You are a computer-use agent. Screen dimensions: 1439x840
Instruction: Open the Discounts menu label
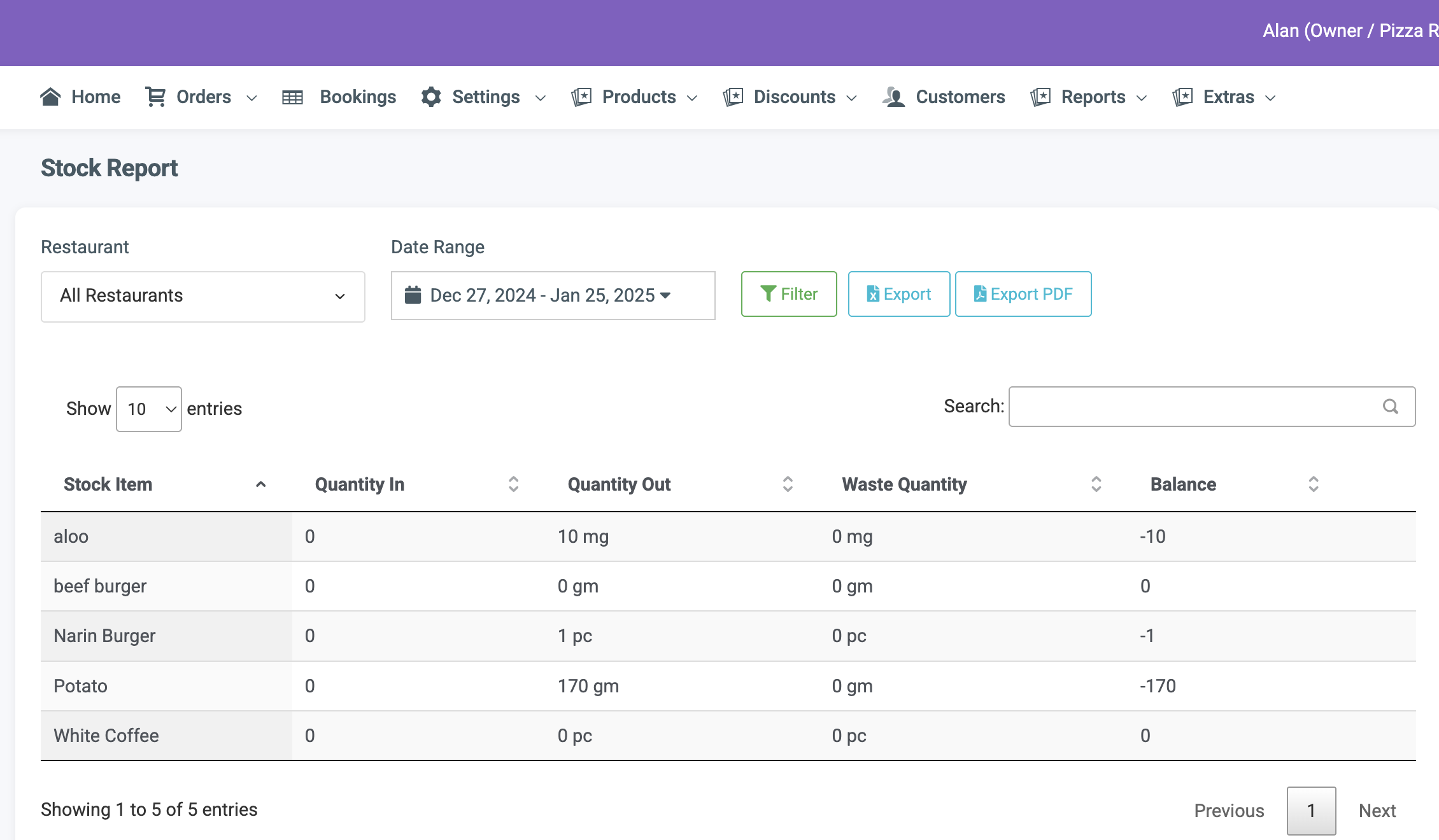(x=795, y=97)
